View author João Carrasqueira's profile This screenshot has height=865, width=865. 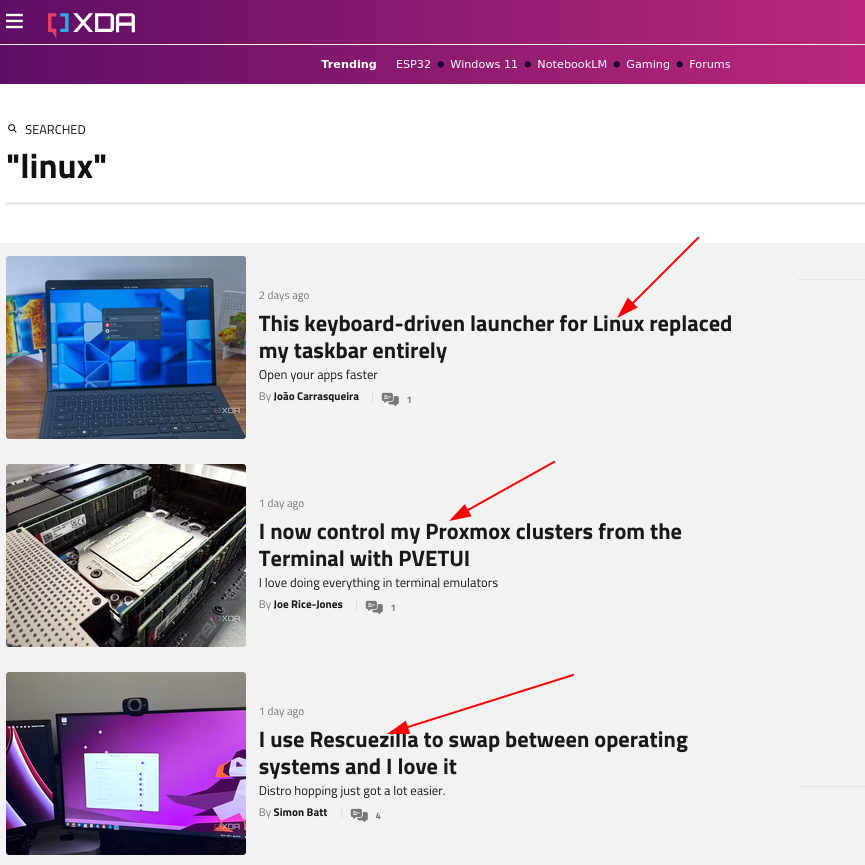pyautogui.click(x=316, y=397)
